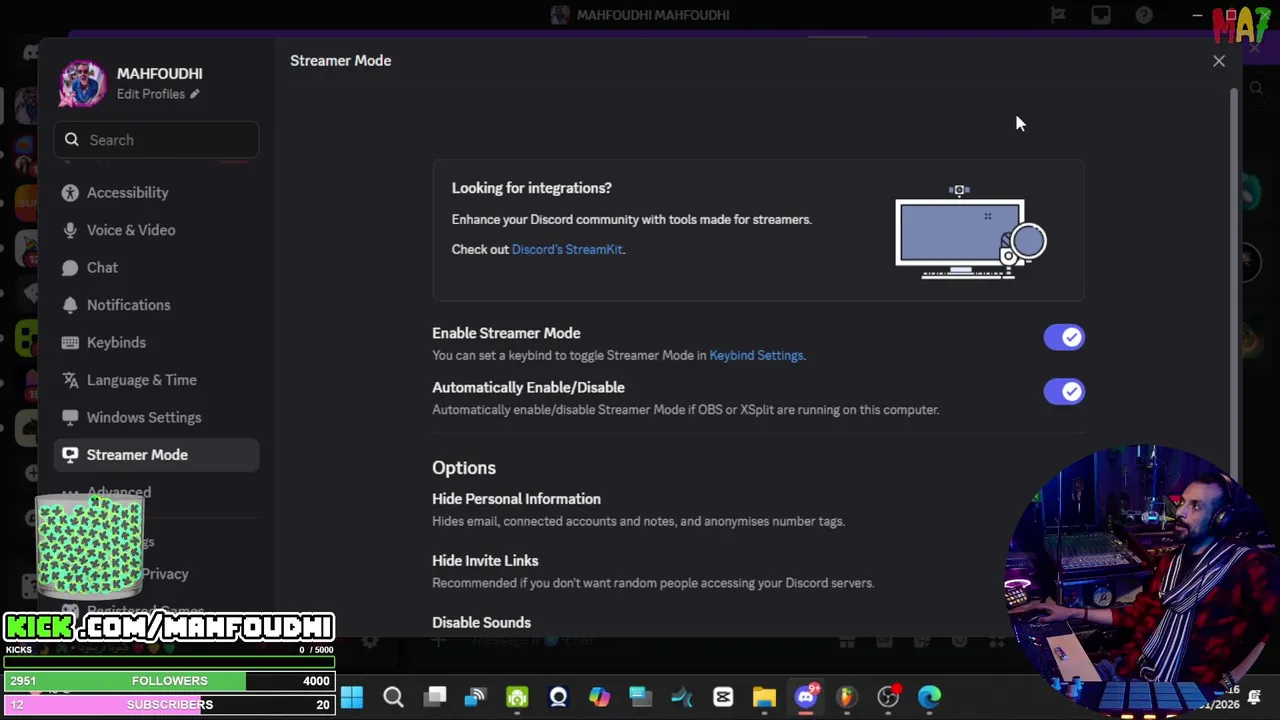Open Language & Time settings
This screenshot has height=720, width=1280.
click(156, 380)
